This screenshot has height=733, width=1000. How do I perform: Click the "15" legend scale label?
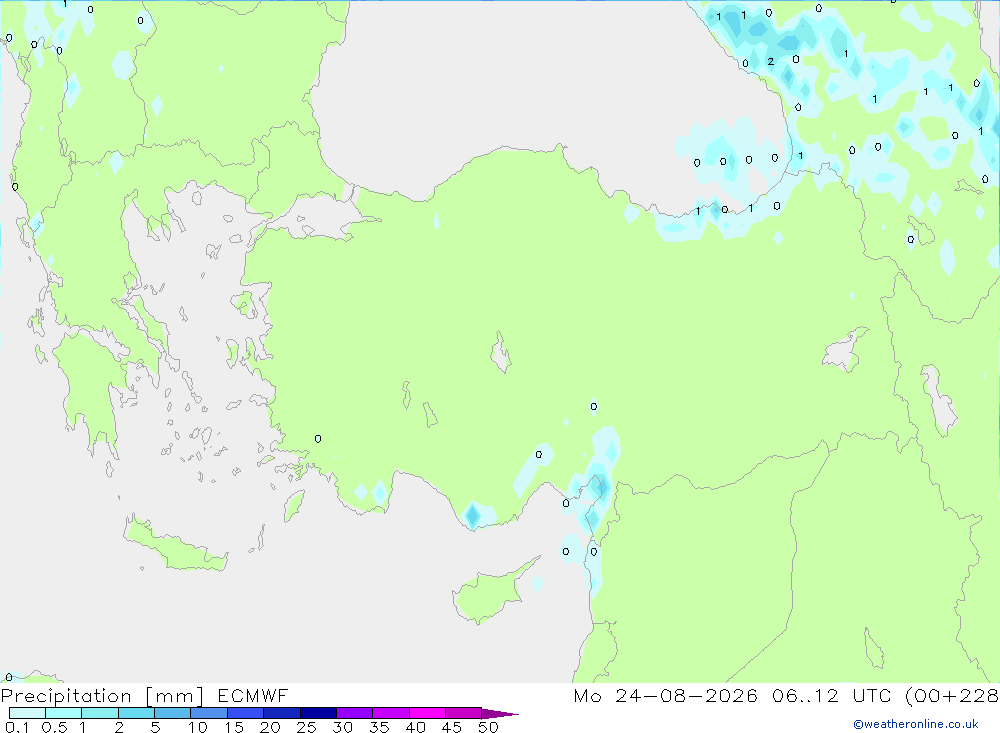(x=234, y=727)
